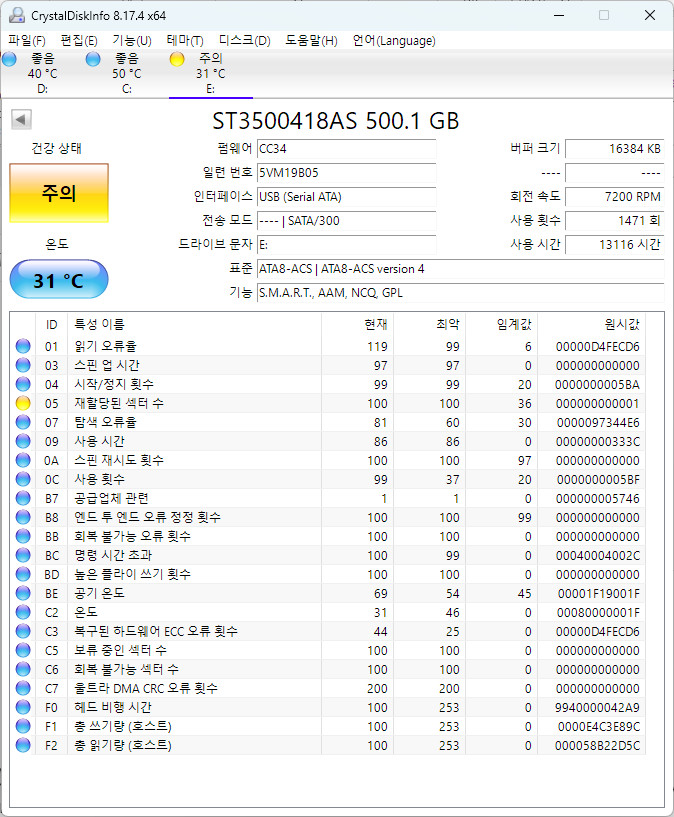Click raw value 9940000042A9 of 헤드 비행 시간
The width and height of the screenshot is (674, 817).
597,708
